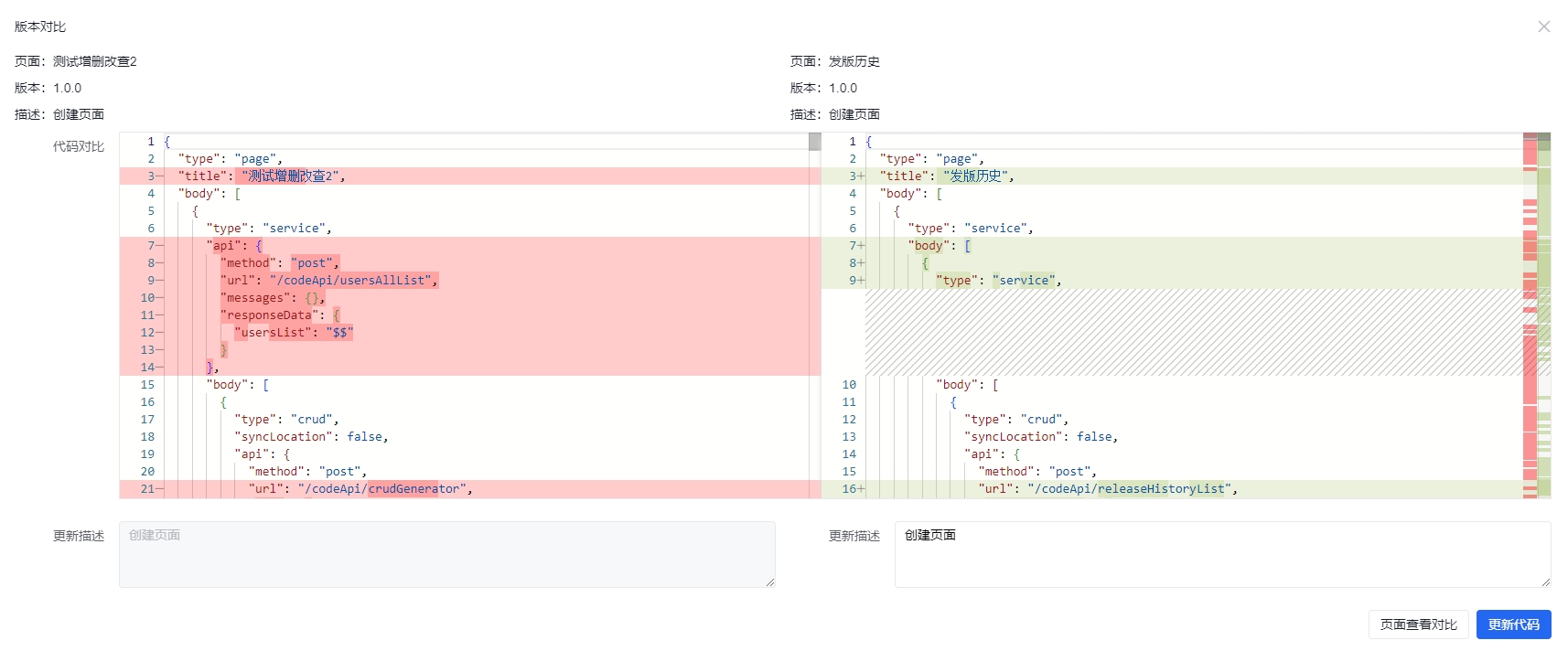Viewport: 1568px width, 651px height.
Task: Click right line 9 "type": "service"
Action: pyautogui.click(x=1172, y=281)
